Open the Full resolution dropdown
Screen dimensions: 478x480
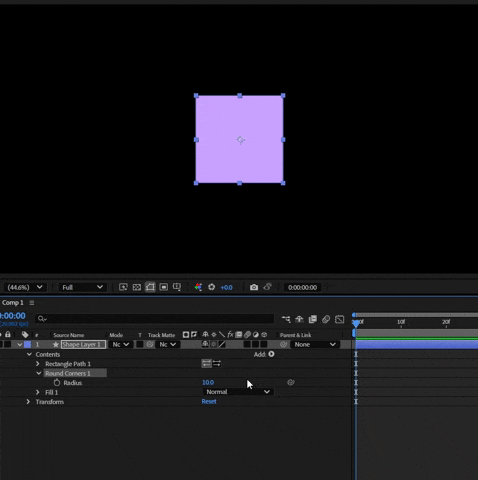pos(82,287)
